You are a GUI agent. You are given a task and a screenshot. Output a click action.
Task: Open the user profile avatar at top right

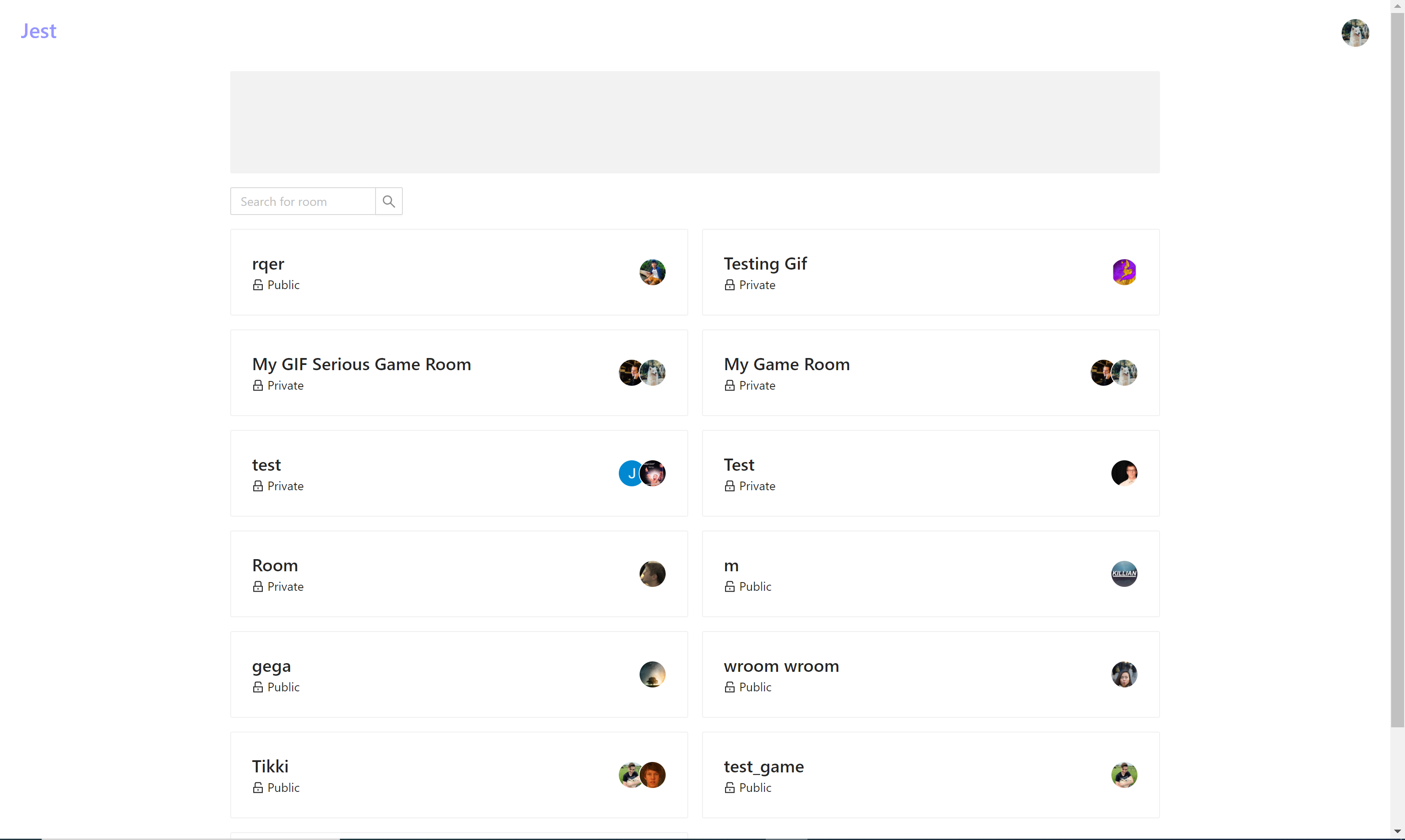[x=1355, y=33]
